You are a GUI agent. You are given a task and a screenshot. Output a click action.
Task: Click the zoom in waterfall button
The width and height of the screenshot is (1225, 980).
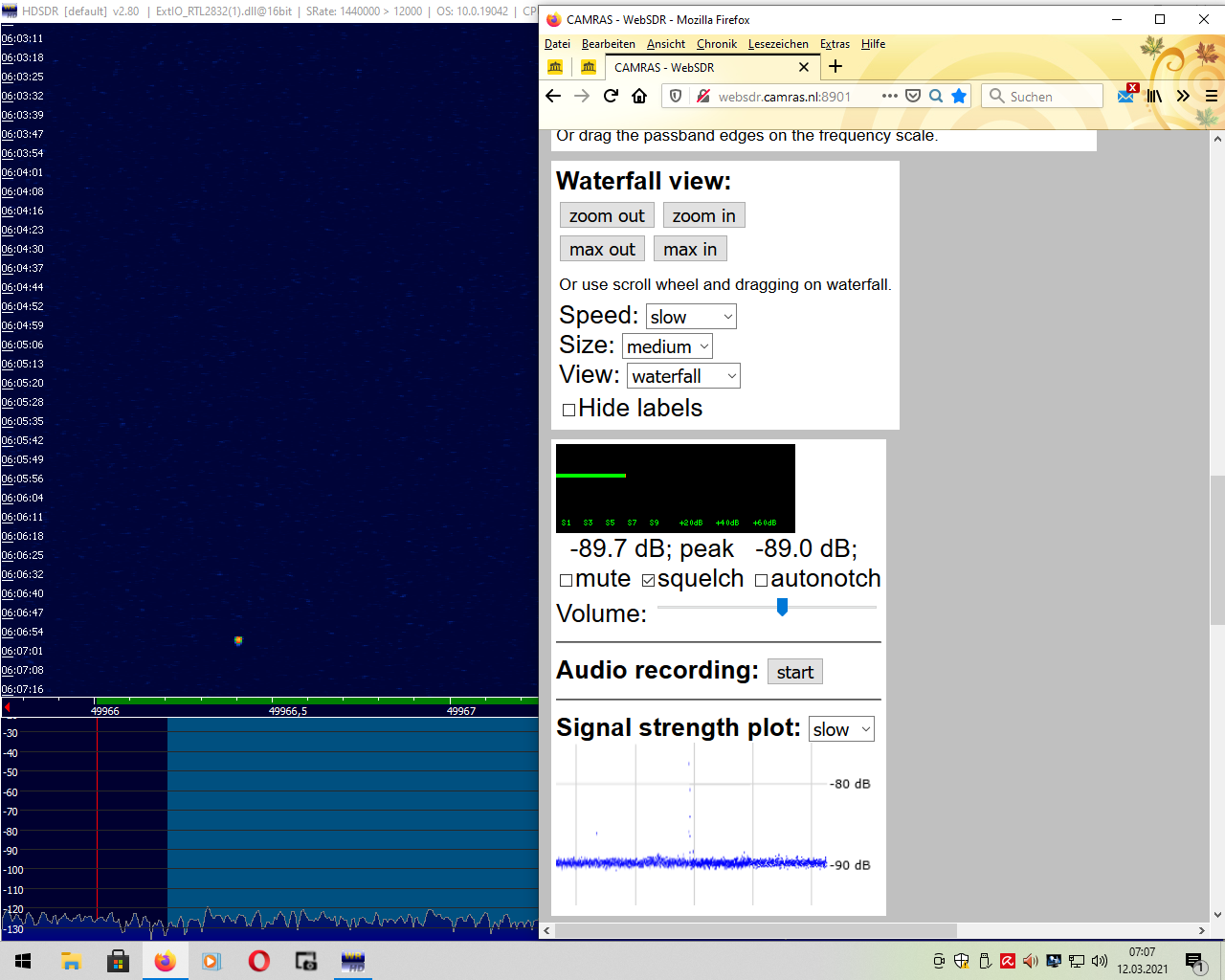(x=703, y=215)
